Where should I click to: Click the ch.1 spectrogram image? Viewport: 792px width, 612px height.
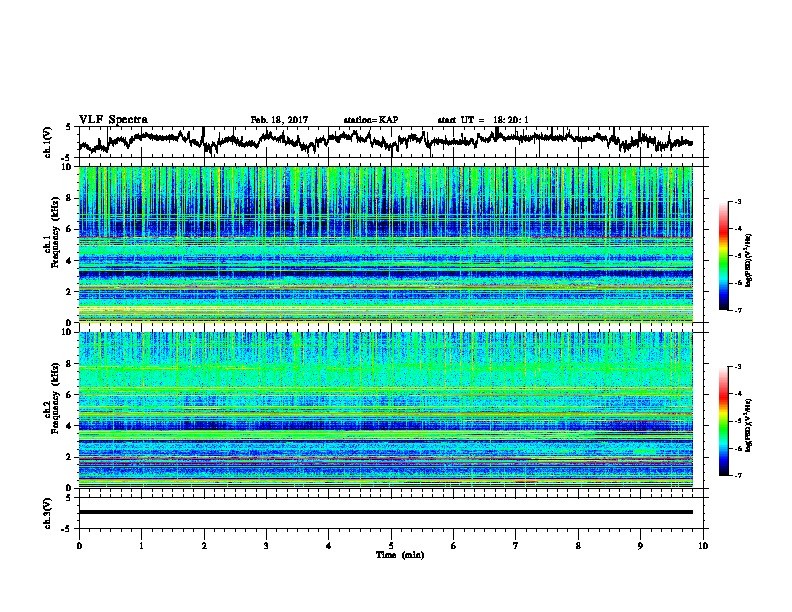[385, 244]
